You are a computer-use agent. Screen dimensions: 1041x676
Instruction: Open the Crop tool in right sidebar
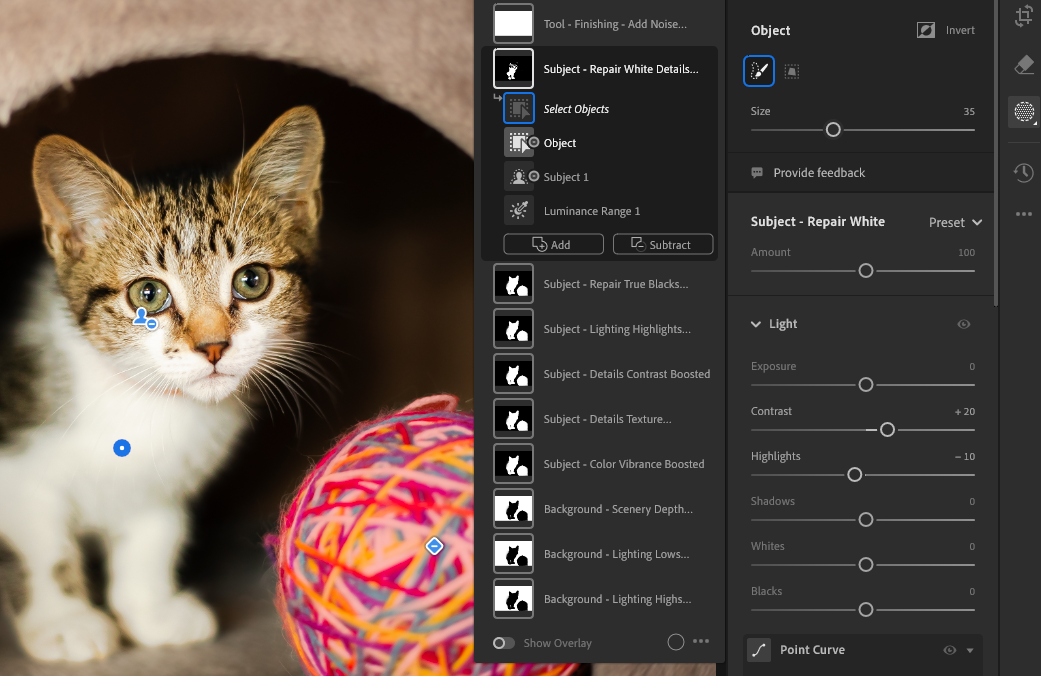(x=1023, y=16)
